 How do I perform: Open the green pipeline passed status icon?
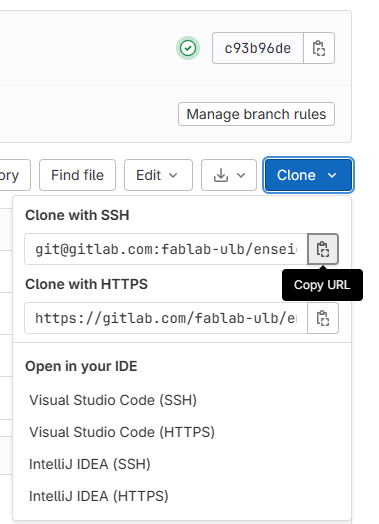point(188,48)
